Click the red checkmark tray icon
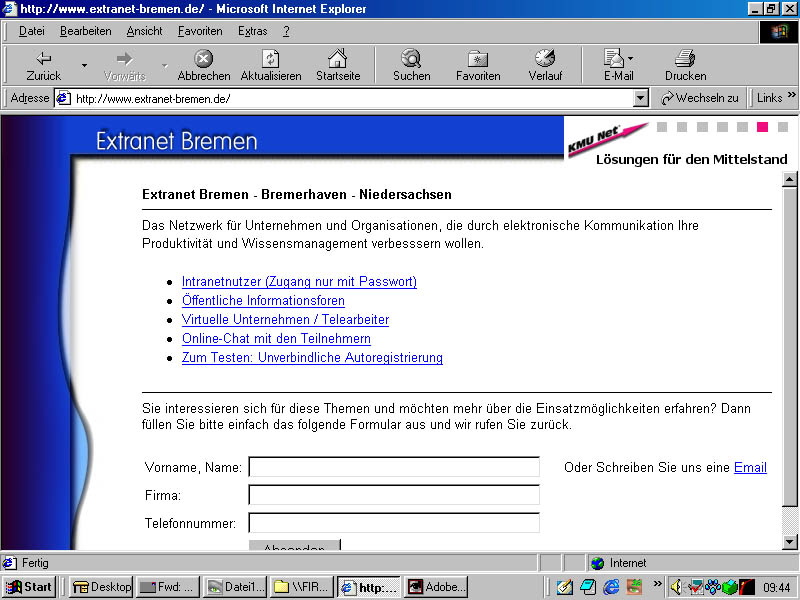This screenshot has height=600, width=800. (695, 587)
